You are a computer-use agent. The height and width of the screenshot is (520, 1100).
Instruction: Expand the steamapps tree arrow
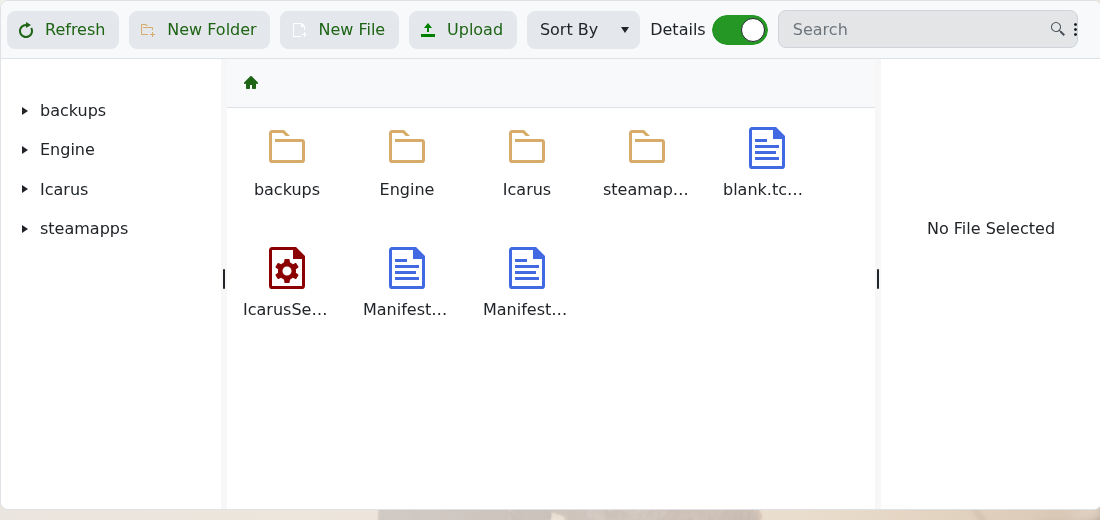25,228
